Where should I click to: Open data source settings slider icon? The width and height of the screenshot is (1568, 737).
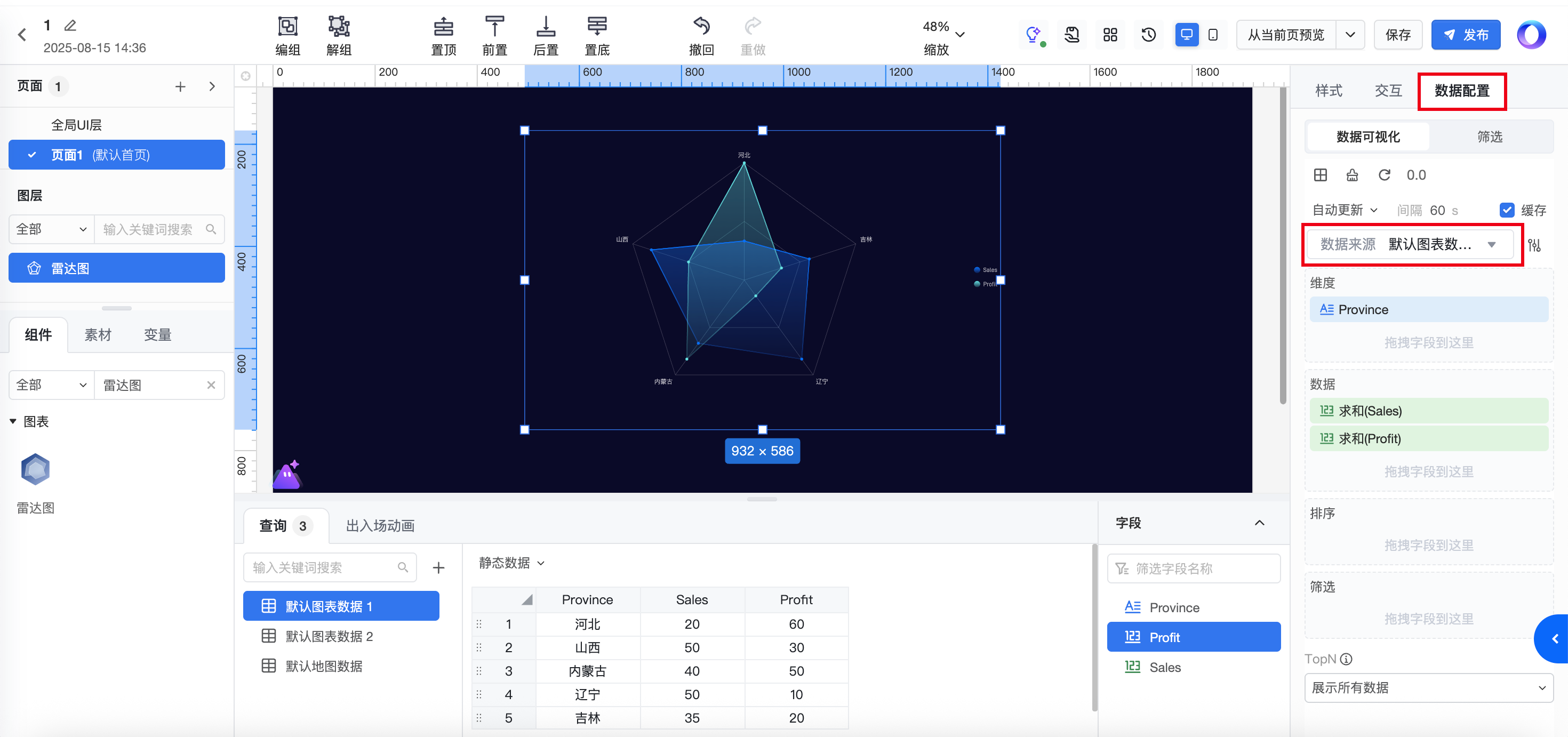pyautogui.click(x=1534, y=245)
